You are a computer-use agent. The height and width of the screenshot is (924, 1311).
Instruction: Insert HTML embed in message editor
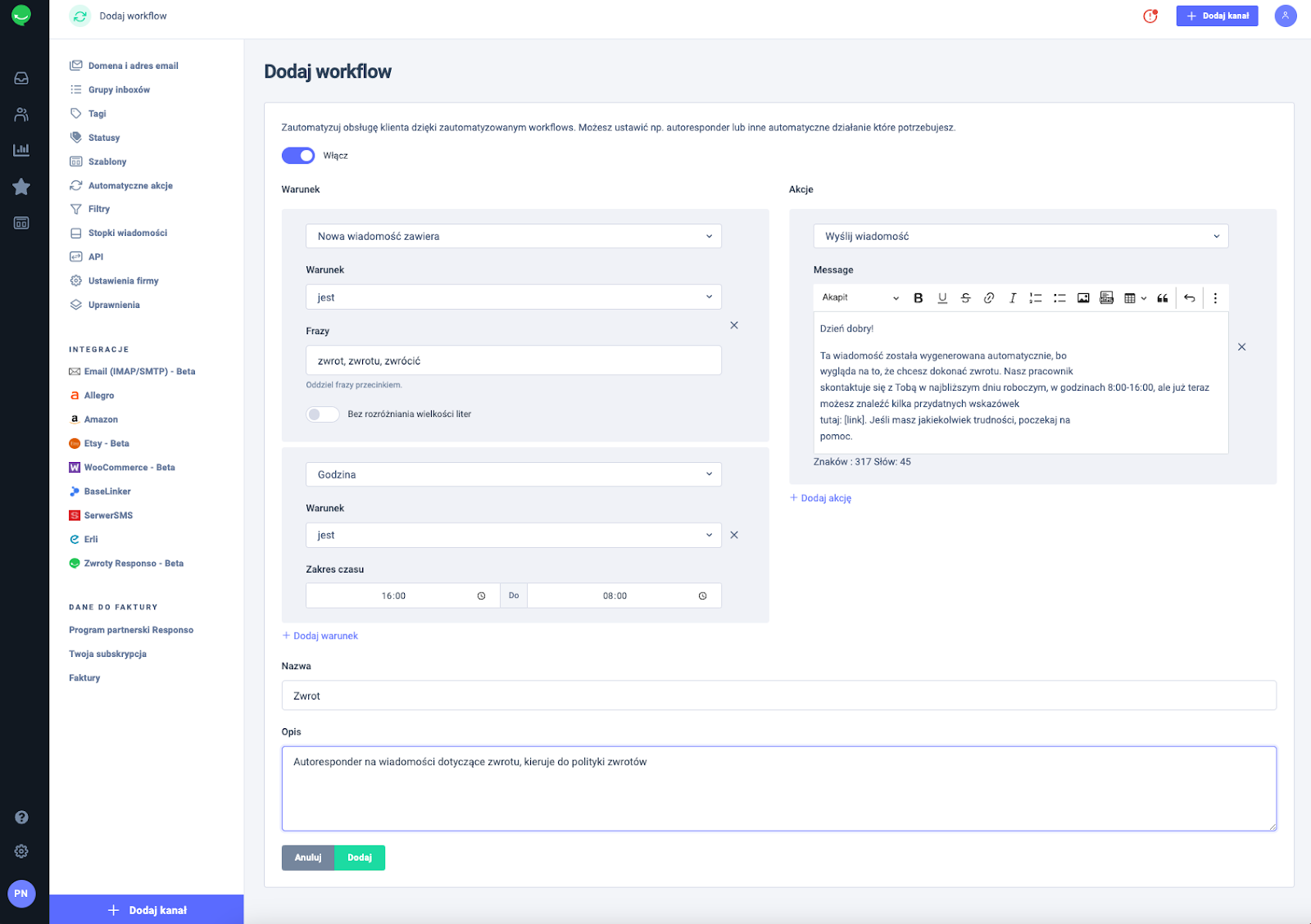1106,298
